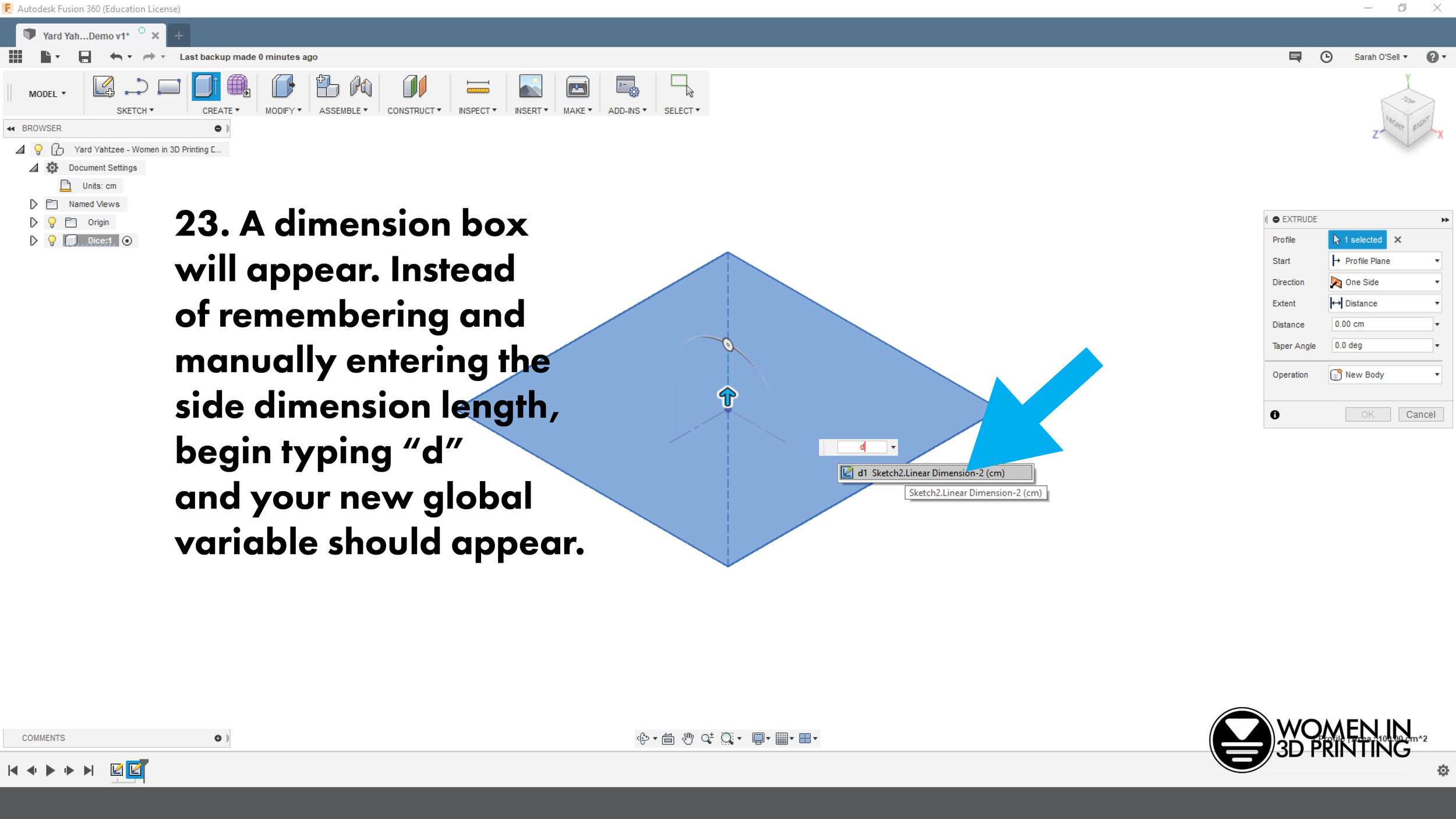
Task: Select the Stop Sketch arrow icon
Action: pyautogui.click(x=136, y=87)
